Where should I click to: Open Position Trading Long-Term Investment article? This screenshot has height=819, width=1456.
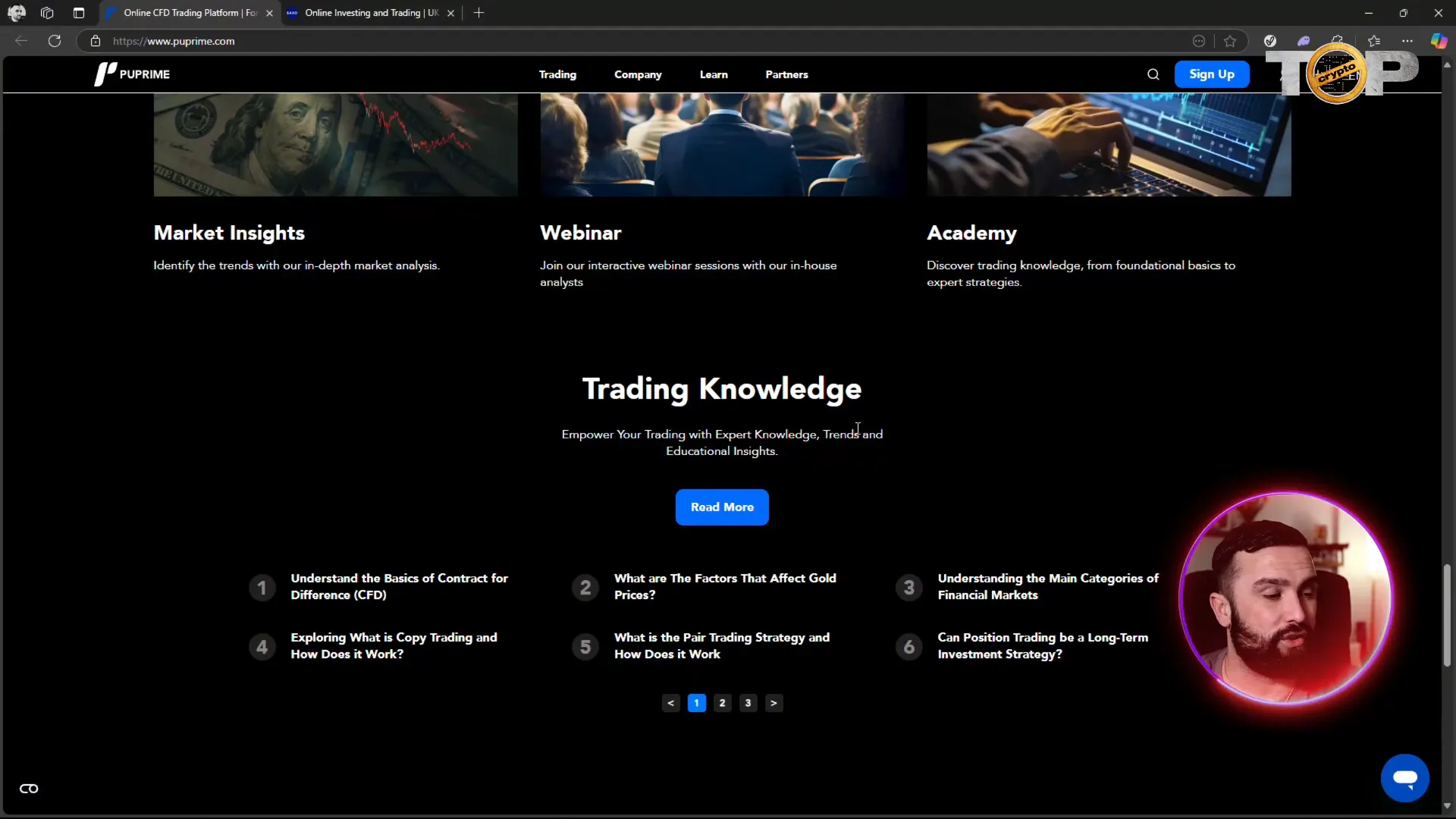coord(1043,645)
